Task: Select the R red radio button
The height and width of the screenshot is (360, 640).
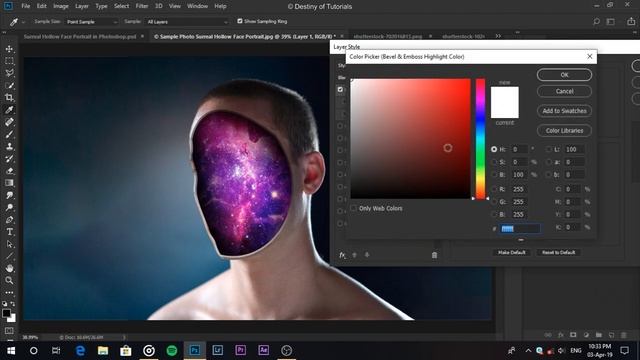Action: 494,189
